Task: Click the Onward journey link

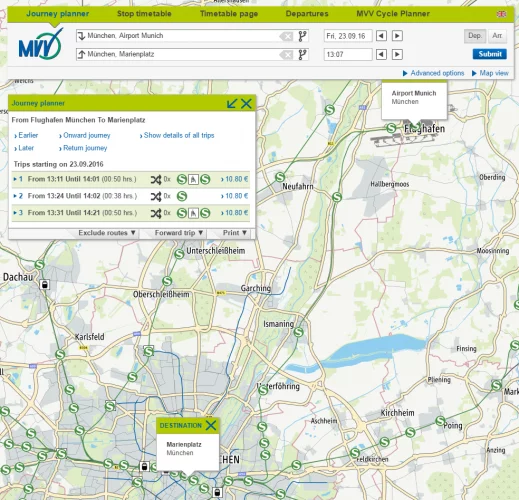Action: point(85,135)
